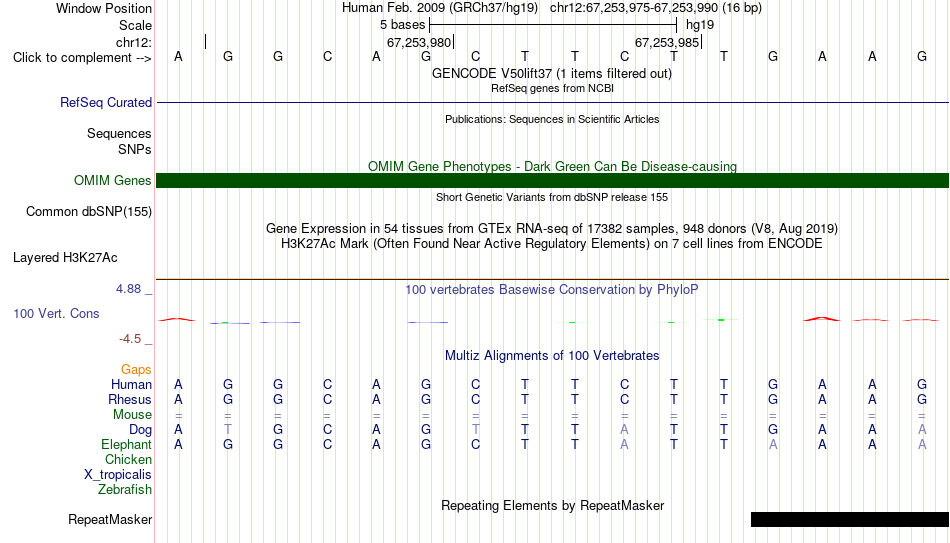950x543 pixels.
Task: Click 'Publications: Sequences in Scientific Articles' title
Action: click(552, 119)
